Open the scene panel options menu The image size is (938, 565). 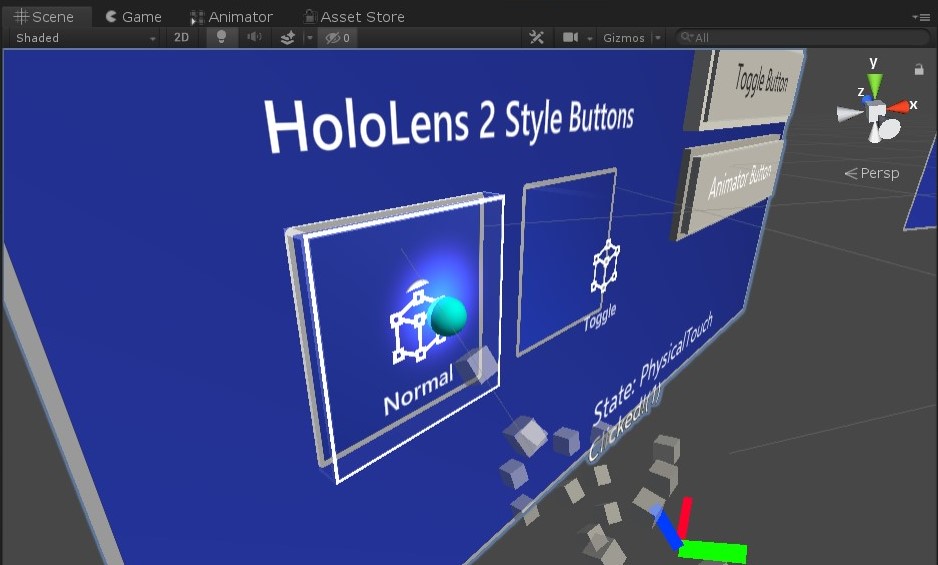[x=921, y=17]
